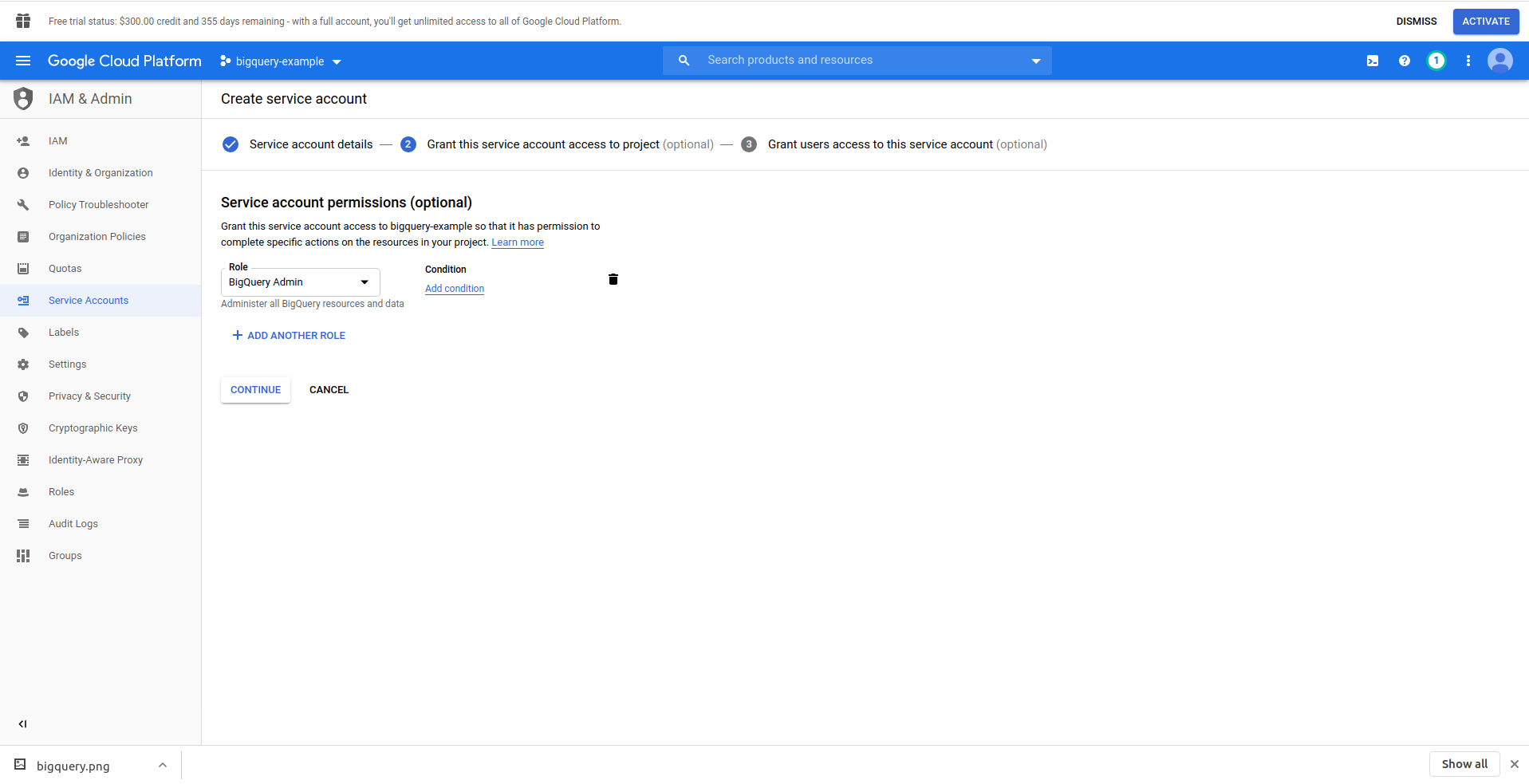1529x784 pixels.
Task: Click the Identity & Organization icon
Action: 23,173
